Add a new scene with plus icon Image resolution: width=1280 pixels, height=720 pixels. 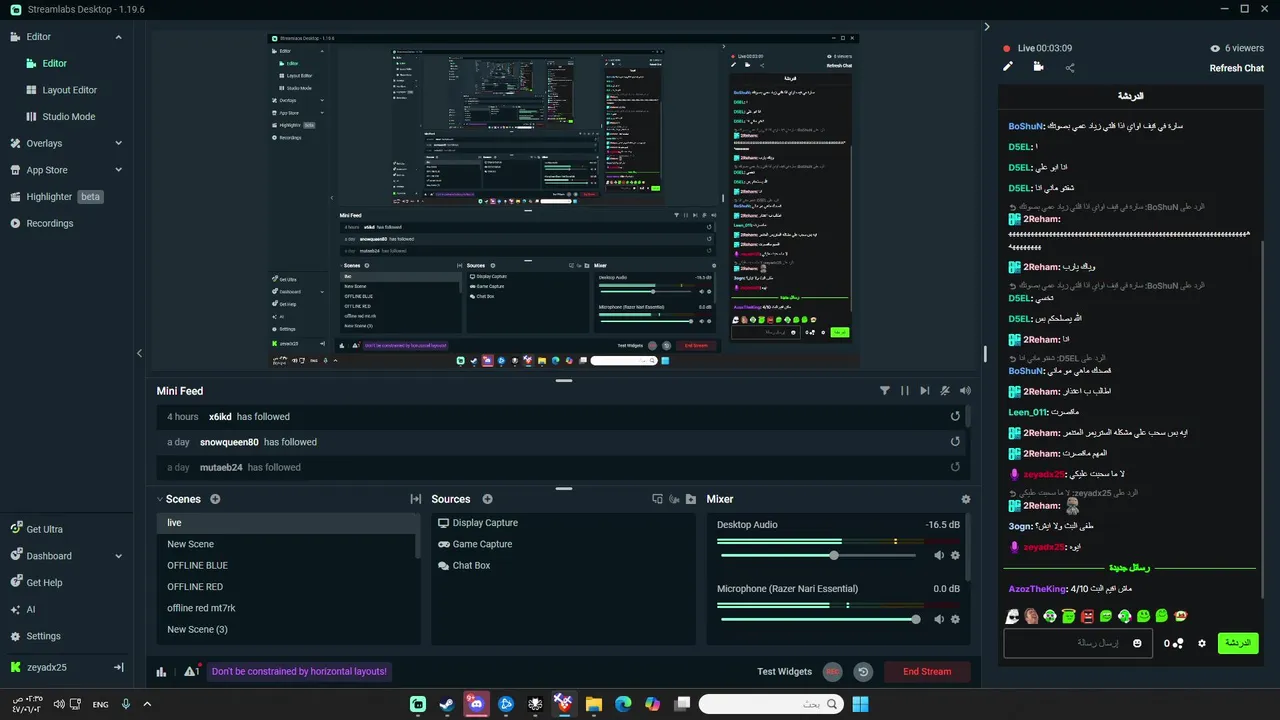215,499
